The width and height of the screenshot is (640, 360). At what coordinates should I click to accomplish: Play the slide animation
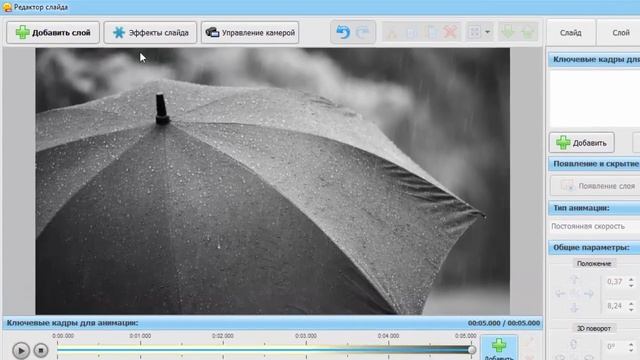pos(21,350)
